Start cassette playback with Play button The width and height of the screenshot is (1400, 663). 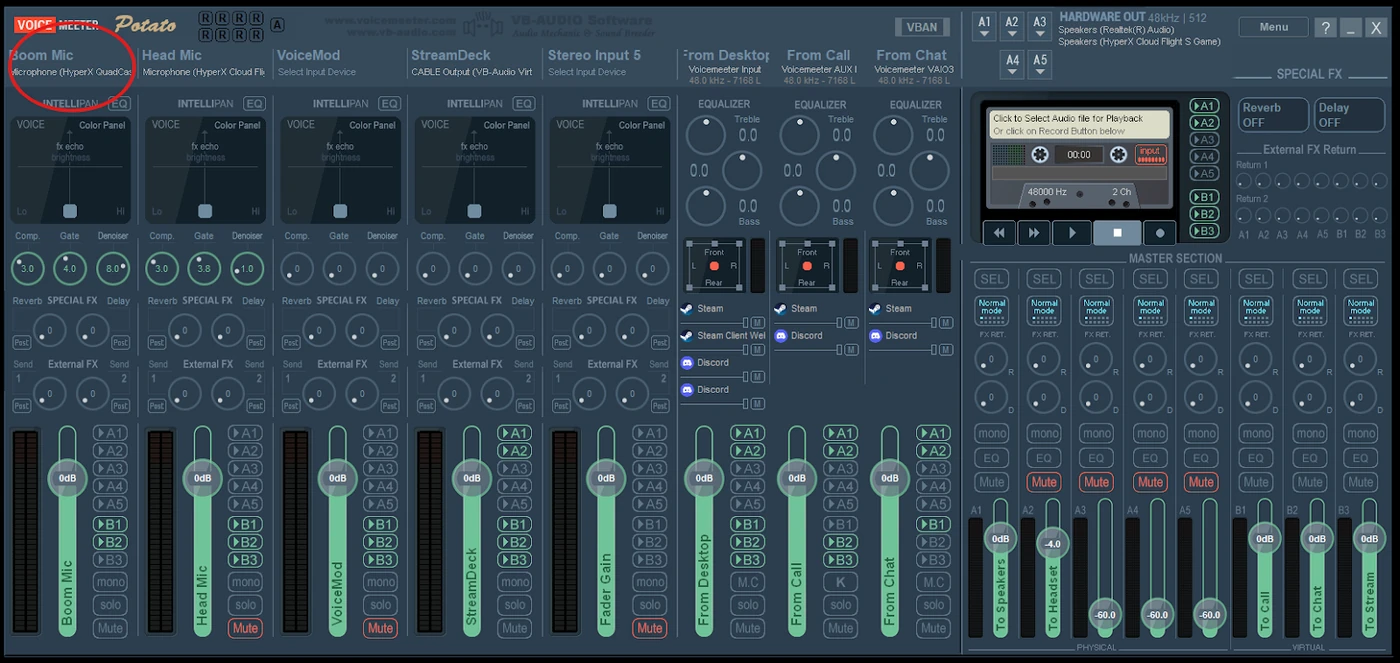[x=1072, y=233]
